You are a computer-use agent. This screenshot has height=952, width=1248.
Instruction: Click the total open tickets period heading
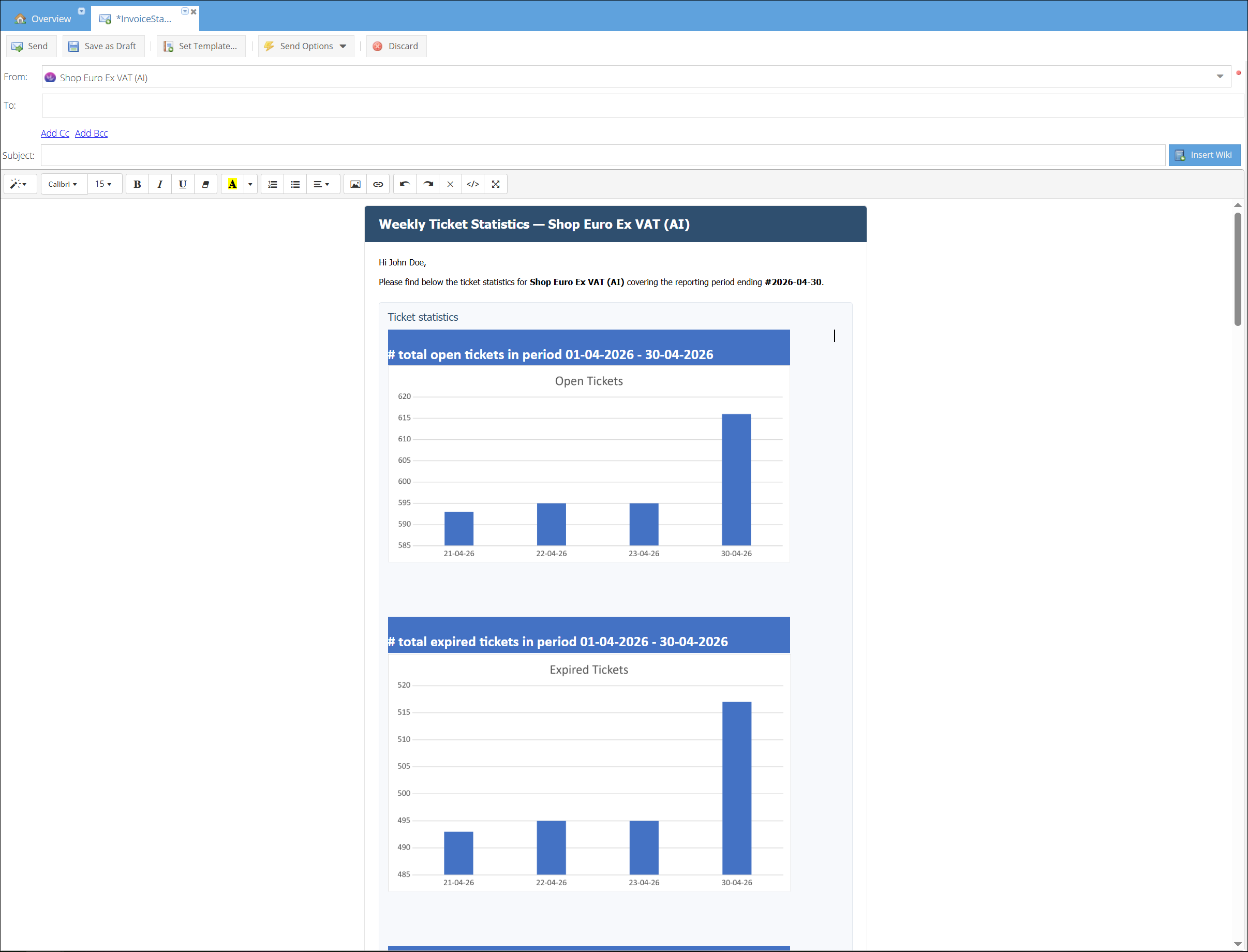pyautogui.click(x=551, y=355)
